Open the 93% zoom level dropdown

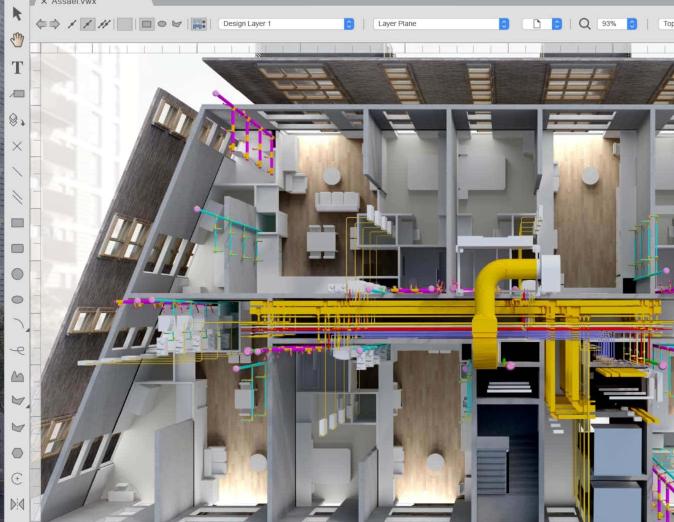(632, 23)
